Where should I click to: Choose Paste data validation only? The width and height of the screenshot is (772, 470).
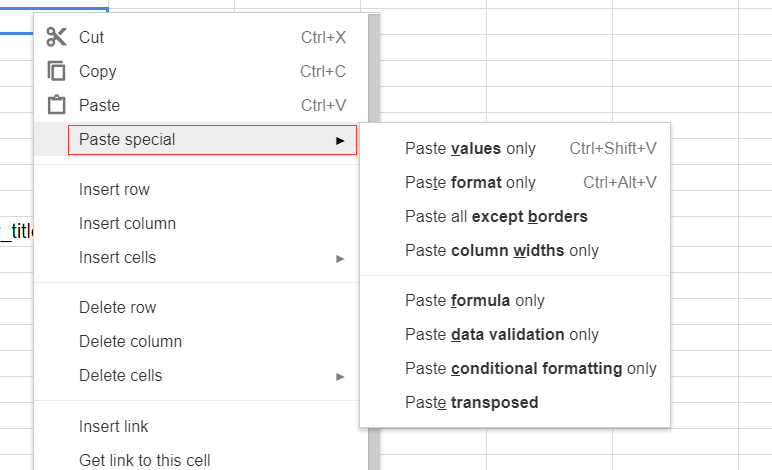[501, 335]
